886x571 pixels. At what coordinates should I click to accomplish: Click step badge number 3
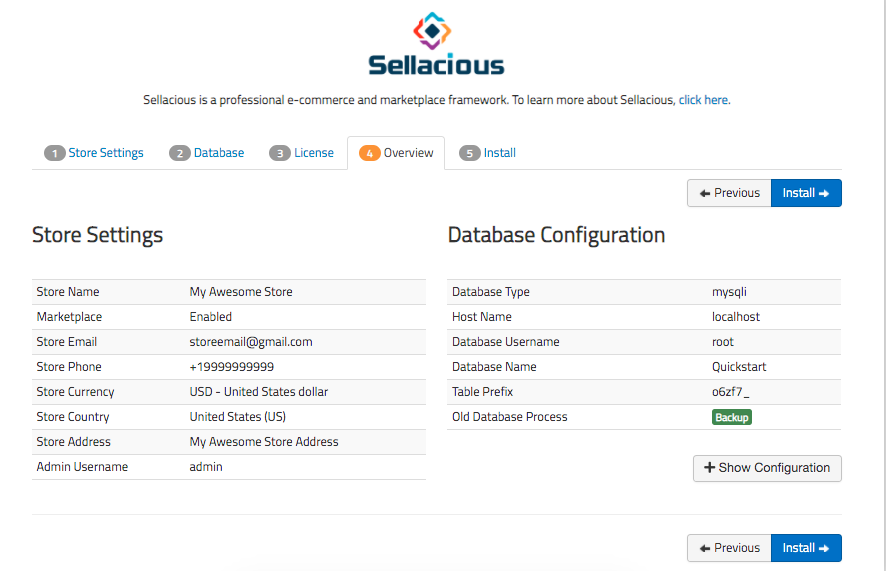280,153
